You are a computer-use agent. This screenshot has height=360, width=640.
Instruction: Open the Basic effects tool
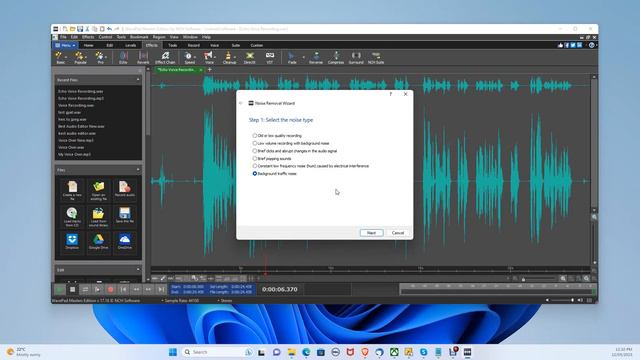(x=60, y=58)
